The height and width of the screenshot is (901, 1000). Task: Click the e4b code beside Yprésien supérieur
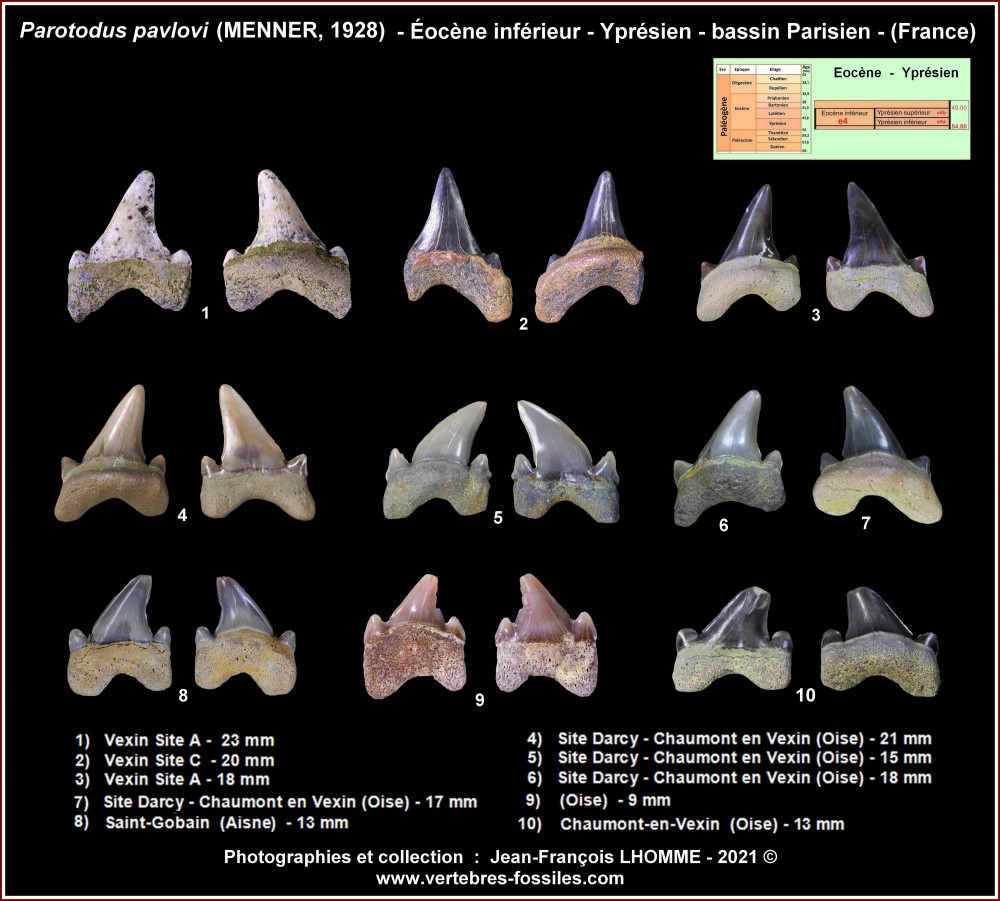coord(940,113)
